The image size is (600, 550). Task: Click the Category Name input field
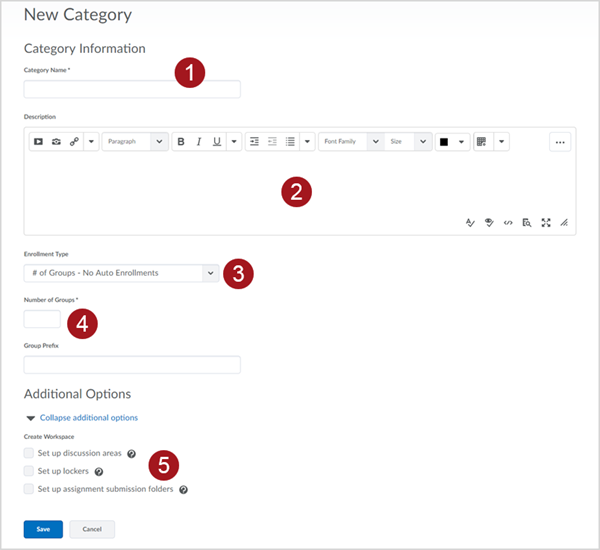132,89
